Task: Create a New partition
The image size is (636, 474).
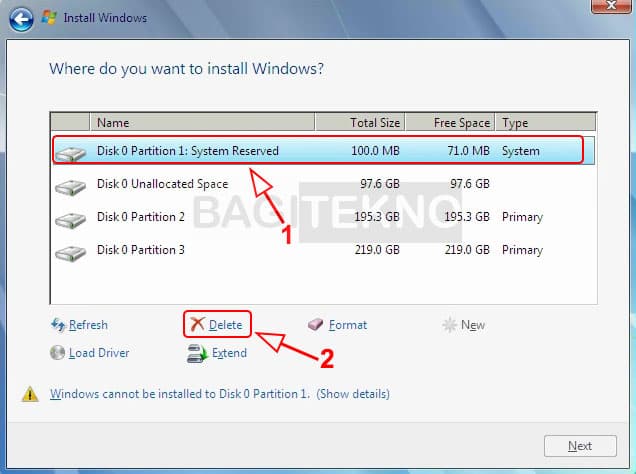Action: pos(473,325)
